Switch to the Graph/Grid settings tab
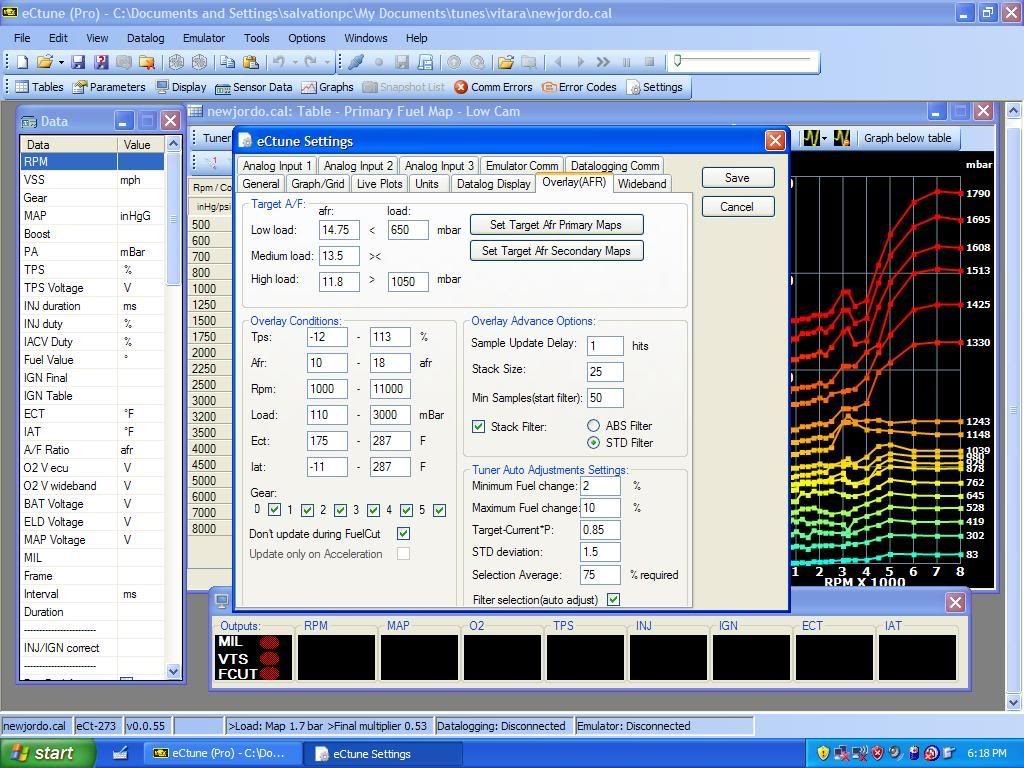Screen dimensions: 1024x768 click(317, 184)
